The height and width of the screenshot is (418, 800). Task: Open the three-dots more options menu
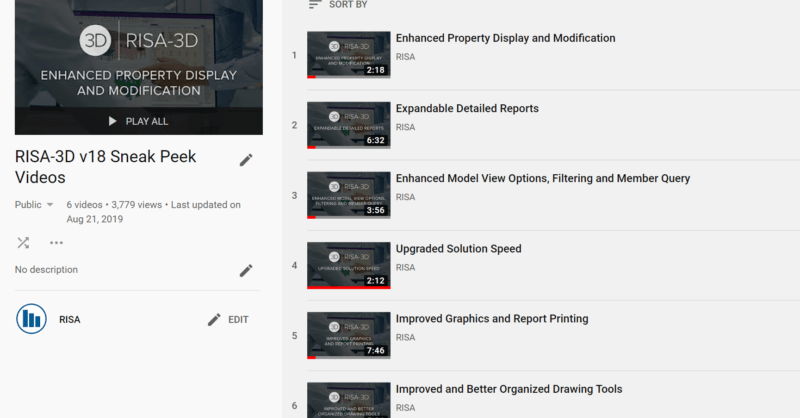click(x=56, y=242)
